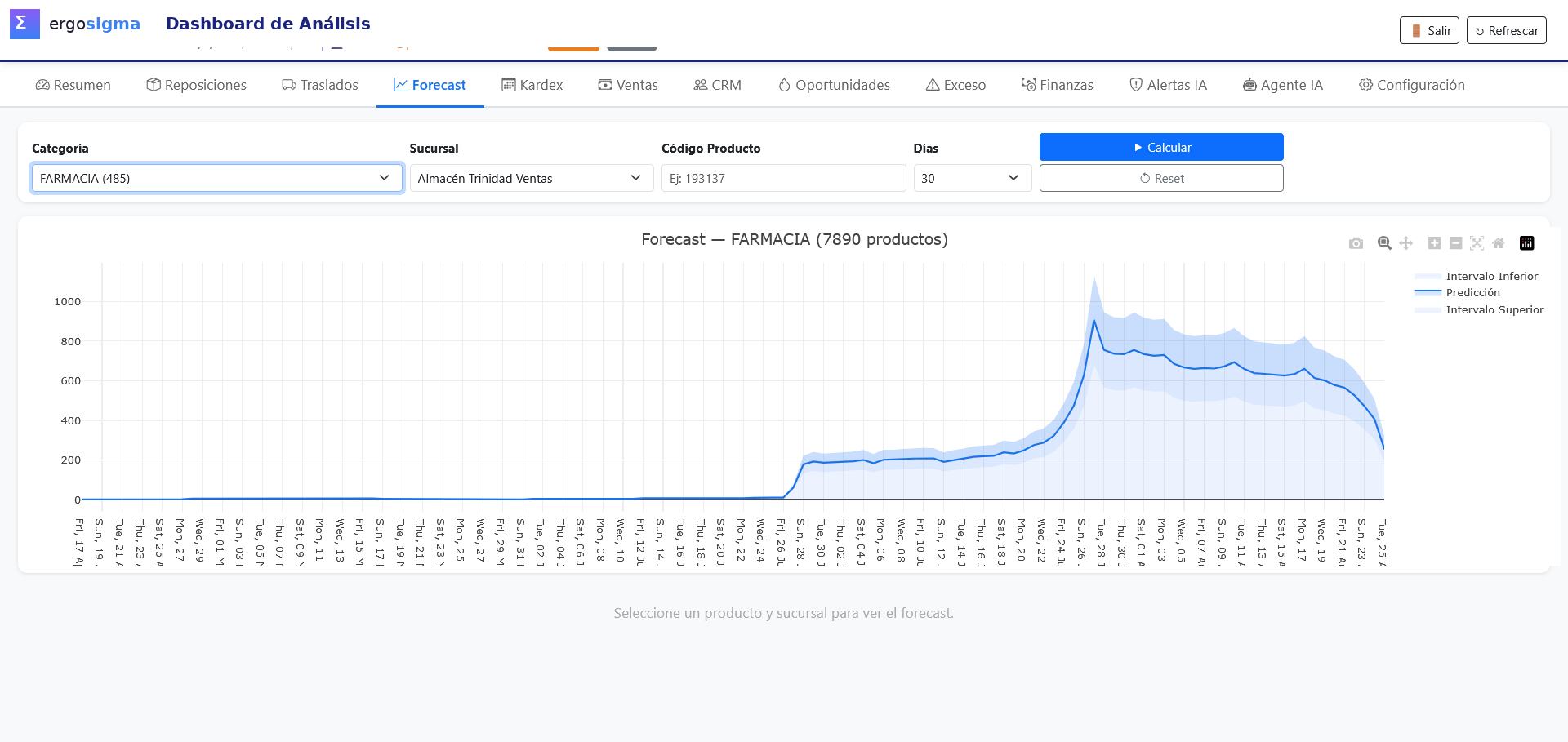Viewport: 1568px width, 742px height.
Task: Reset chart axes with home icon
Action: [x=1498, y=243]
